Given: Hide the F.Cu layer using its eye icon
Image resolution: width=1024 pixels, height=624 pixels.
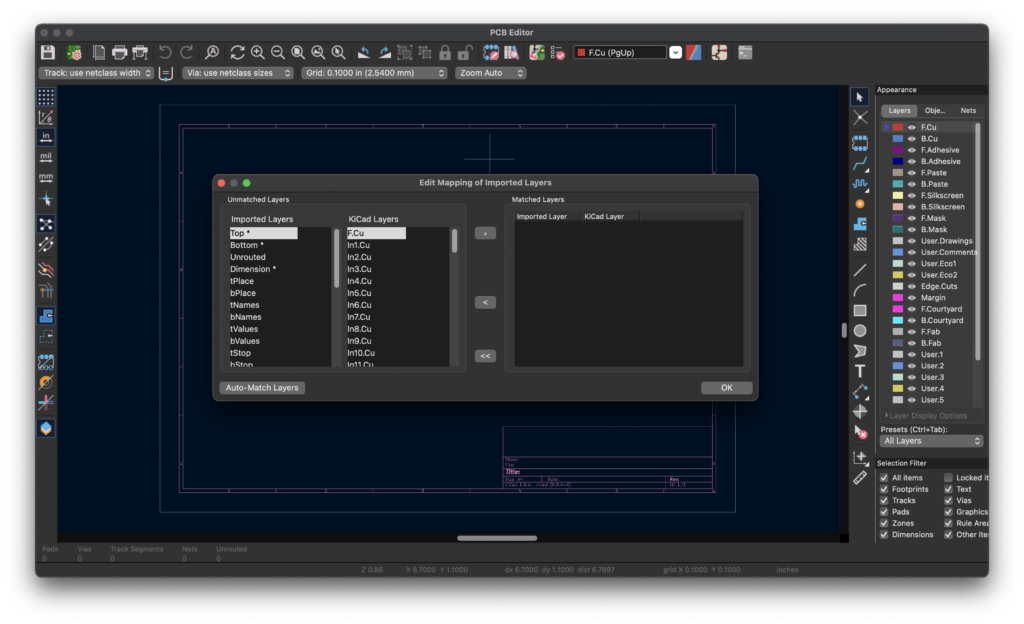Looking at the screenshot, I should (x=912, y=127).
